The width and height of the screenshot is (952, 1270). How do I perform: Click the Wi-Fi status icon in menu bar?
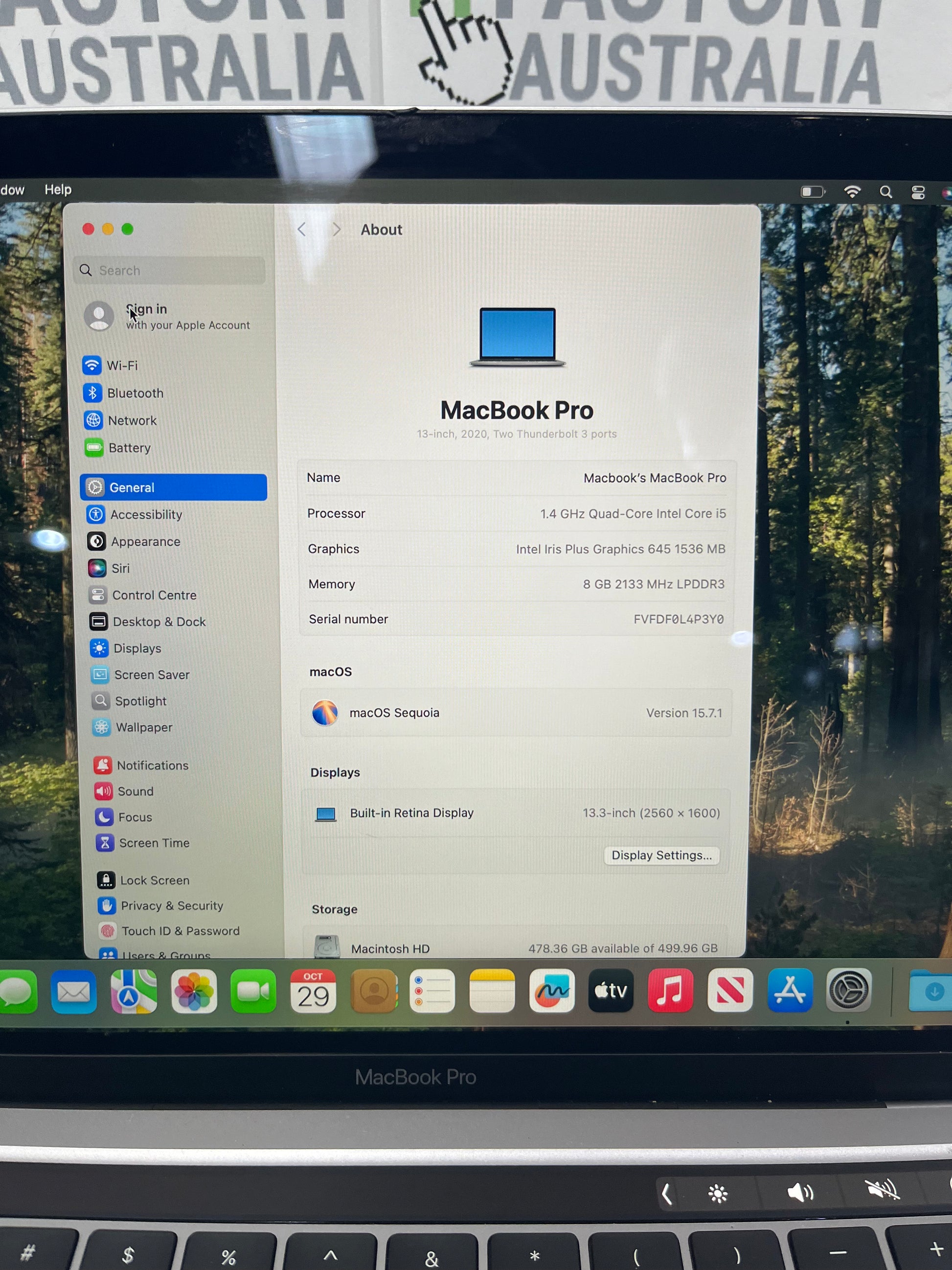(852, 191)
